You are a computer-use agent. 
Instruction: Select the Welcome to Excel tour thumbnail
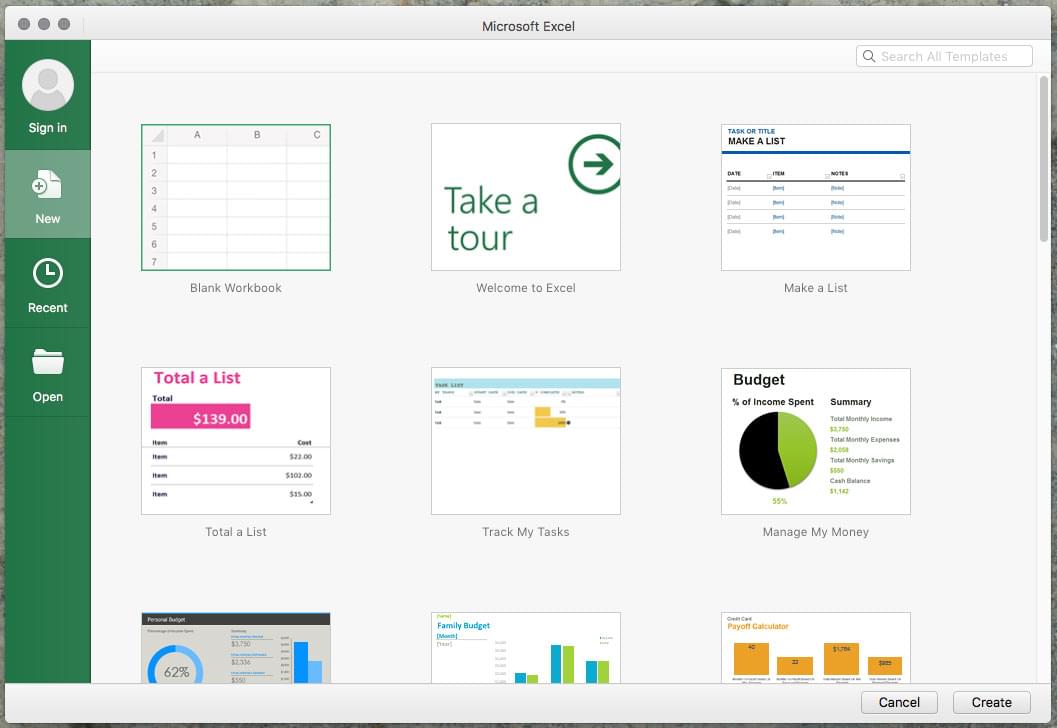526,197
